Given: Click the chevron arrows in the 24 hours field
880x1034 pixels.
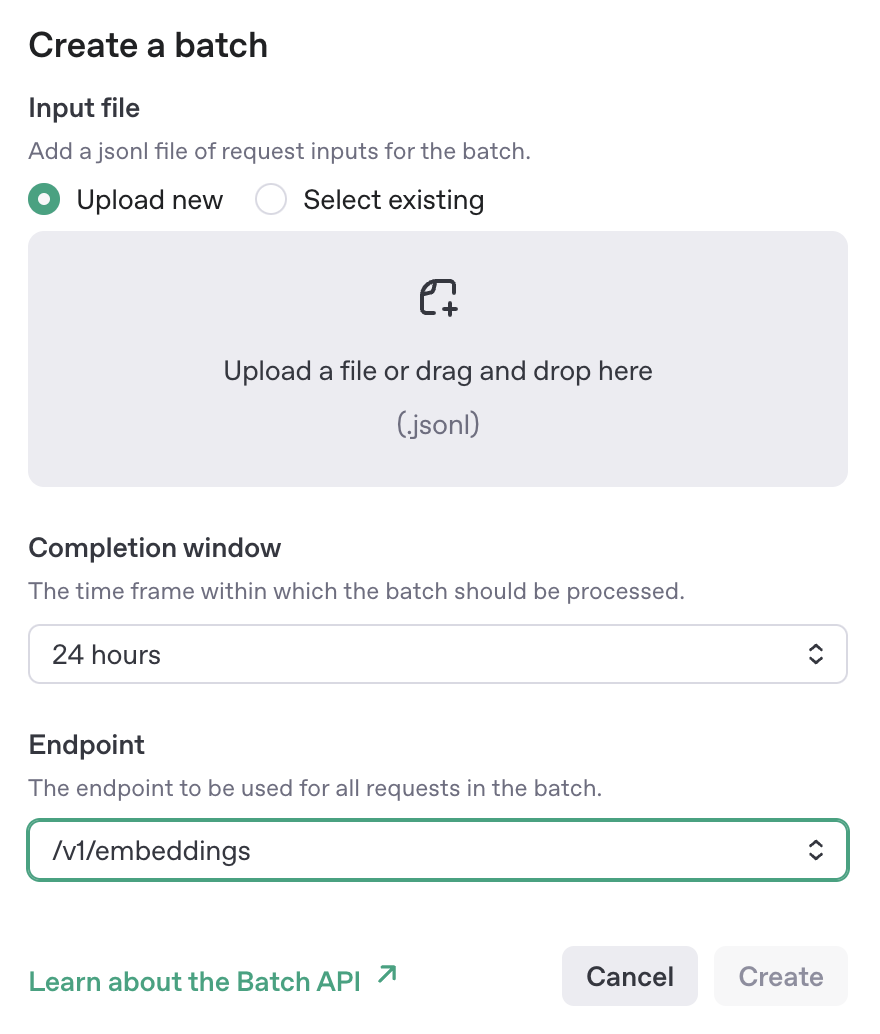Looking at the screenshot, I should point(816,655).
